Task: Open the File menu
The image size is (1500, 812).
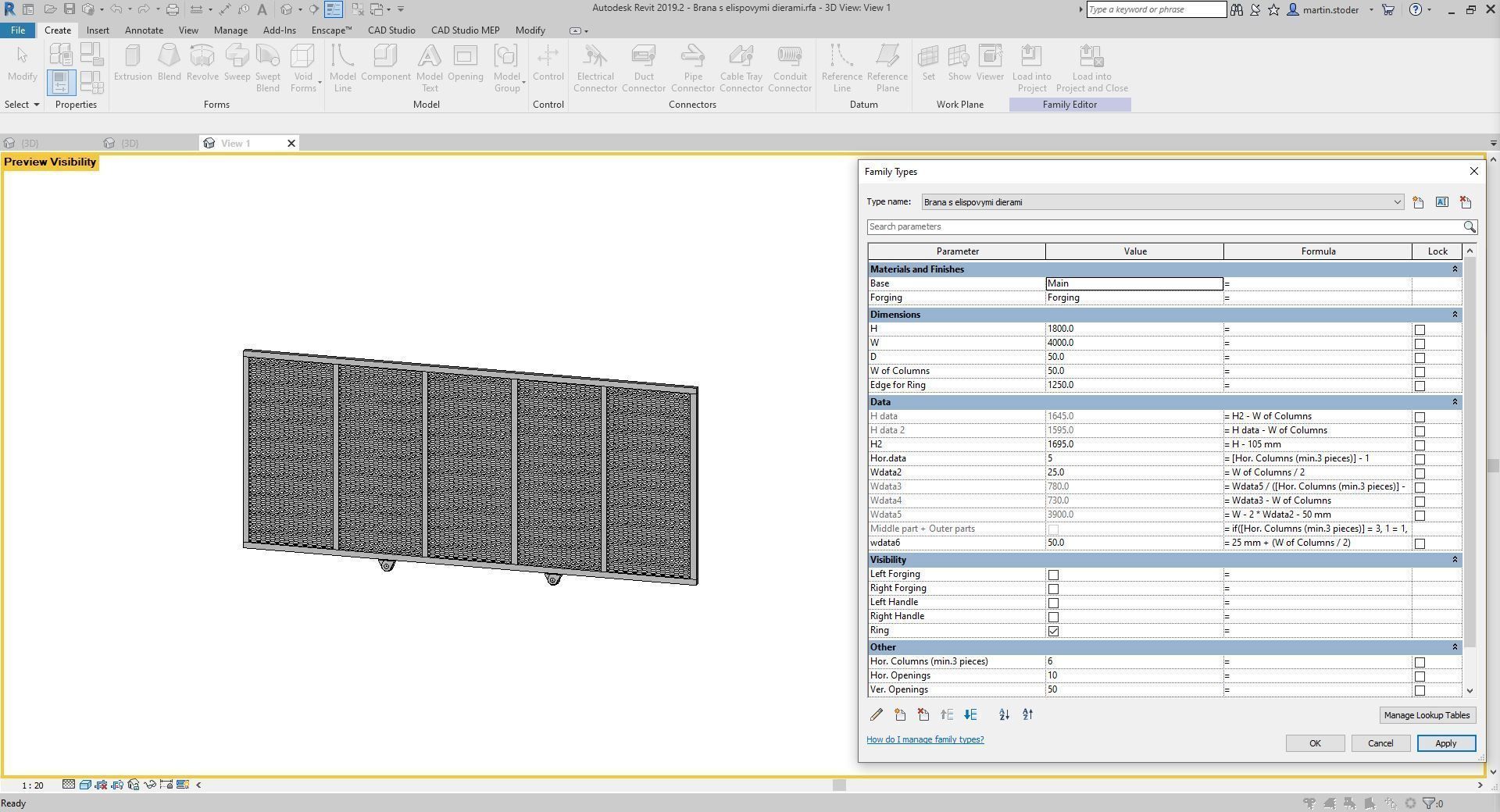Action: click(17, 30)
